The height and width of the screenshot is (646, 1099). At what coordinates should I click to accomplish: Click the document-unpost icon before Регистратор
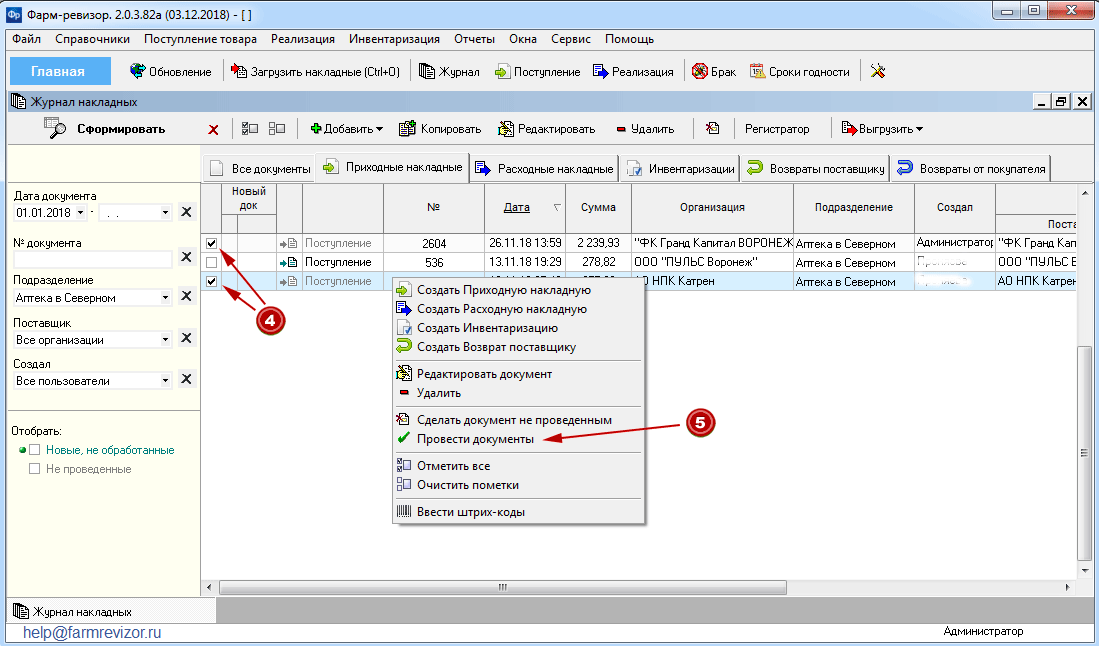click(x=712, y=128)
